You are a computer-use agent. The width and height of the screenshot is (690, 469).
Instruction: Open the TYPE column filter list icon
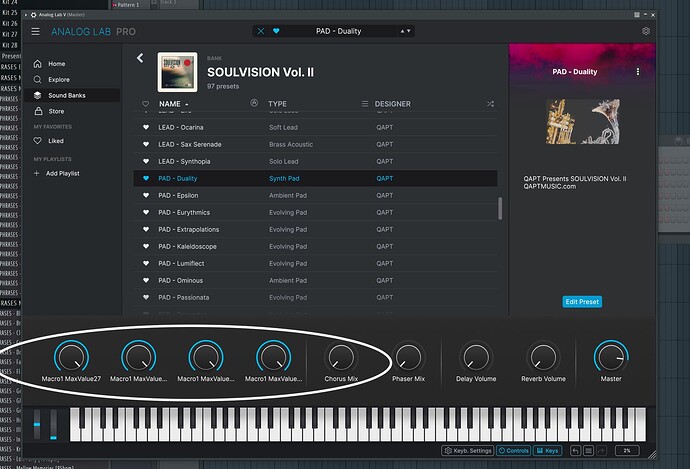[365, 104]
